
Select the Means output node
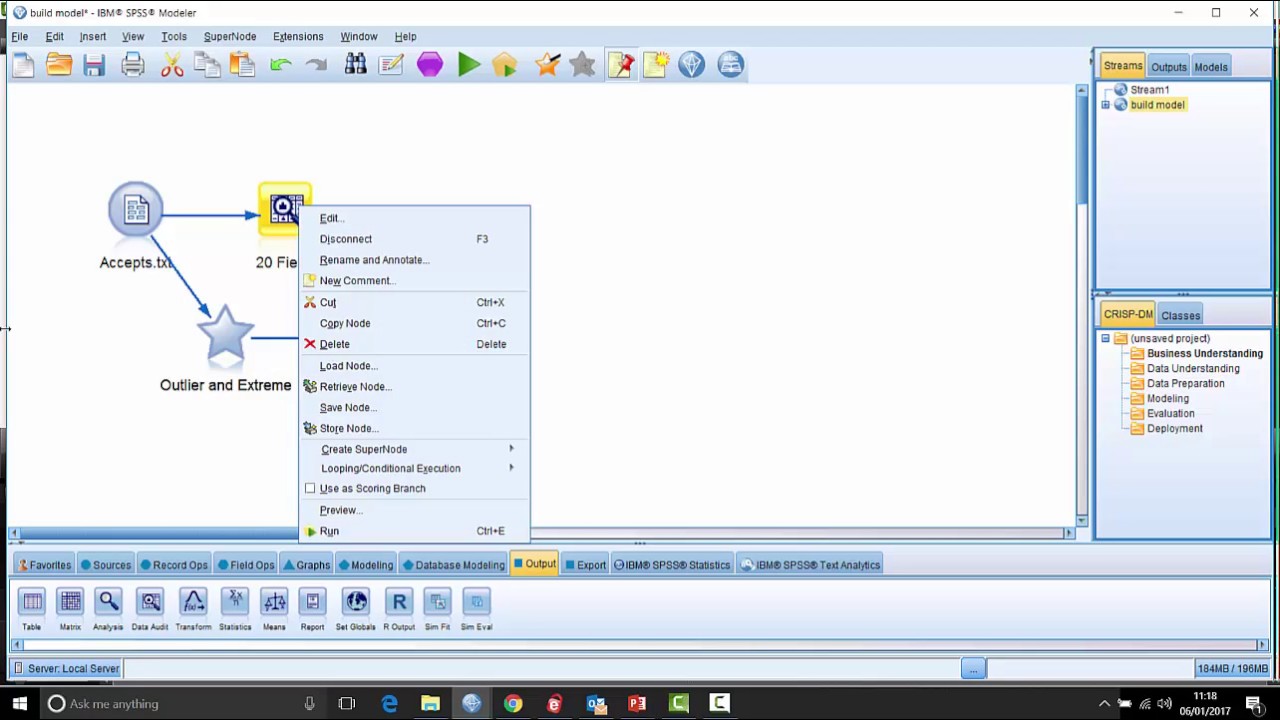pyautogui.click(x=274, y=609)
